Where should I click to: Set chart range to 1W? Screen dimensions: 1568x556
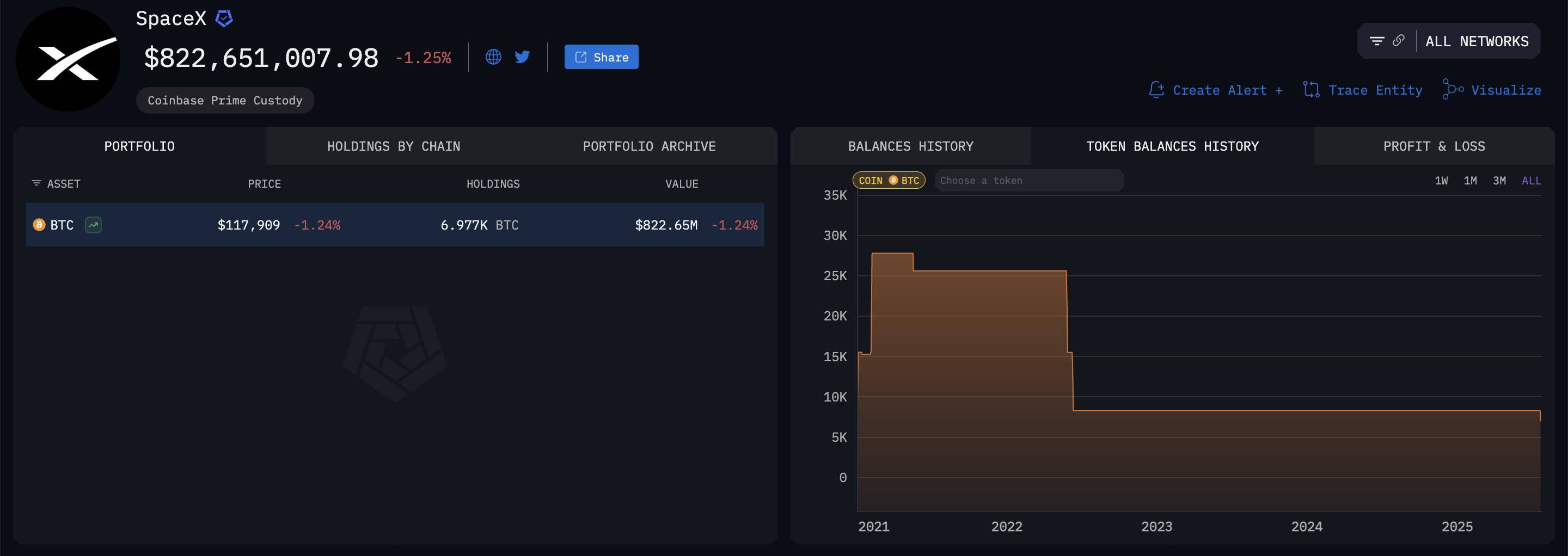coord(1441,181)
